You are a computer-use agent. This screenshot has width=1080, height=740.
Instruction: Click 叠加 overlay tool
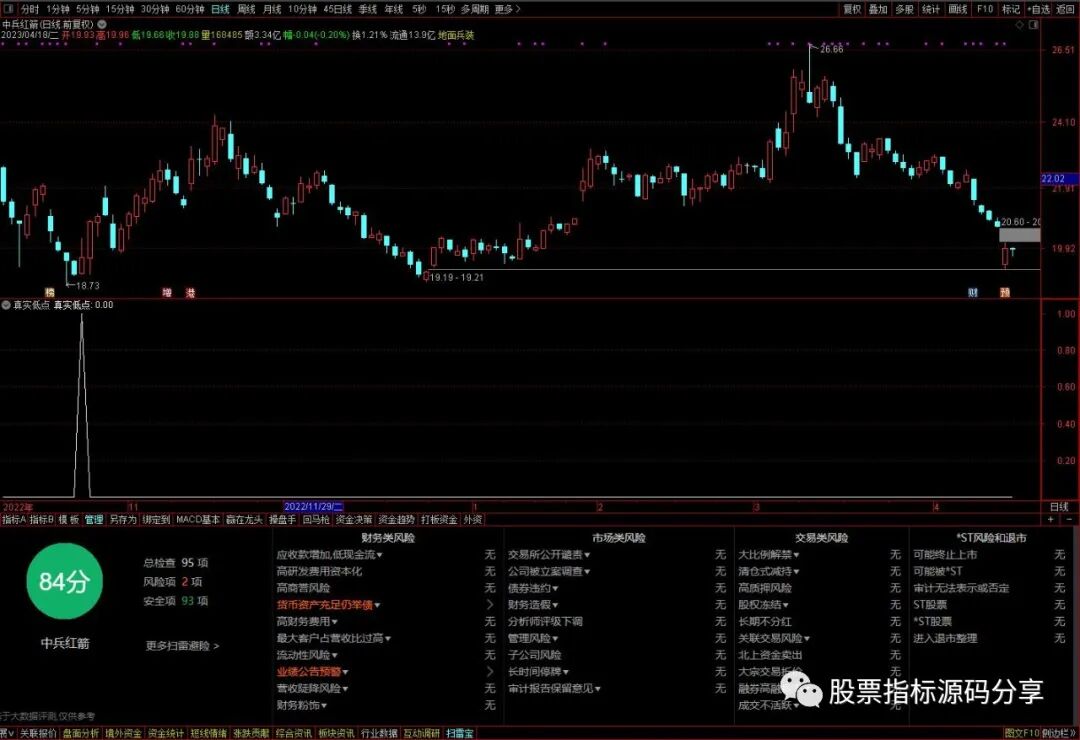point(878,9)
